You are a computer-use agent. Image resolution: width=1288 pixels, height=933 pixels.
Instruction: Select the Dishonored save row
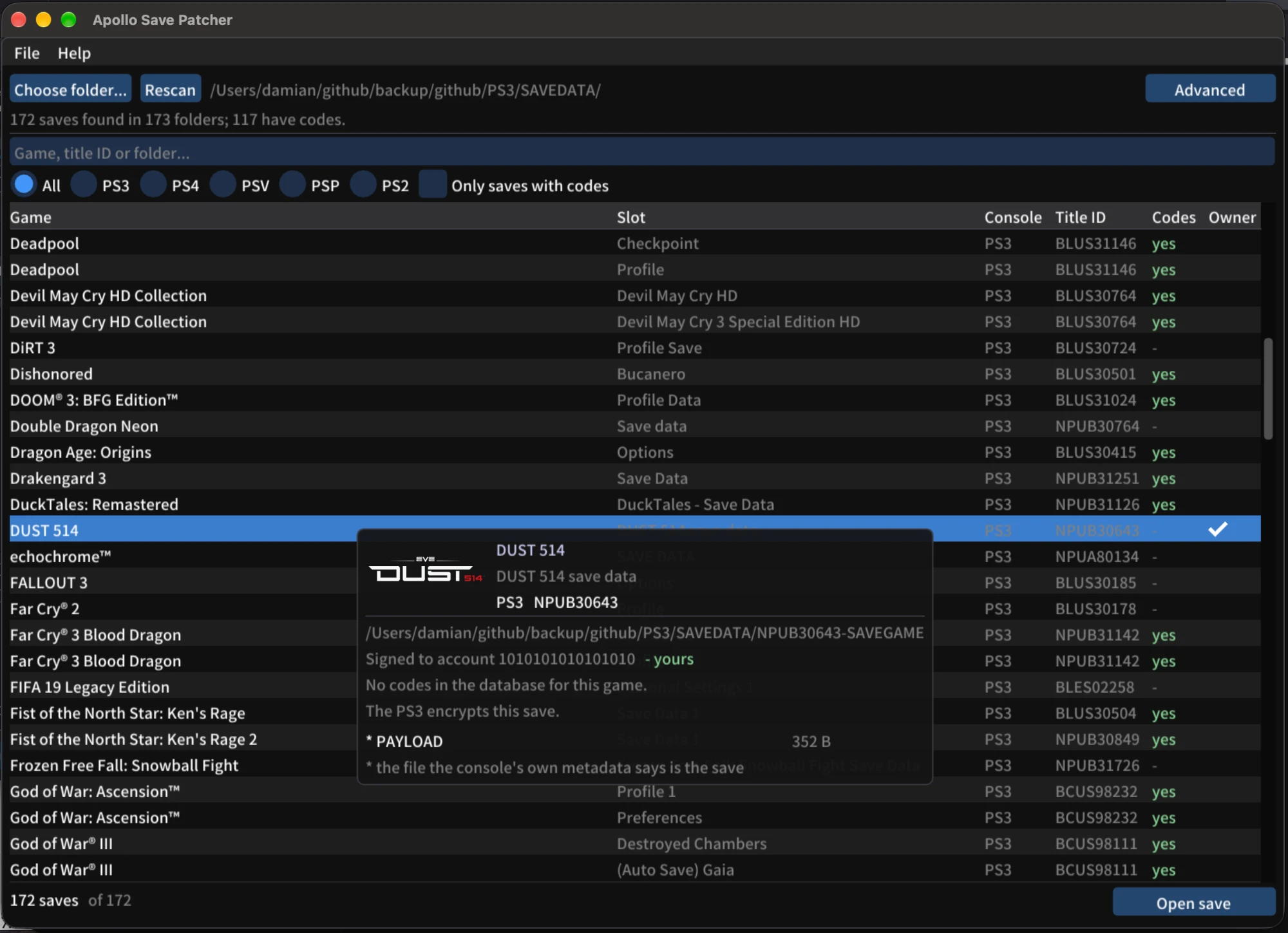pos(635,373)
